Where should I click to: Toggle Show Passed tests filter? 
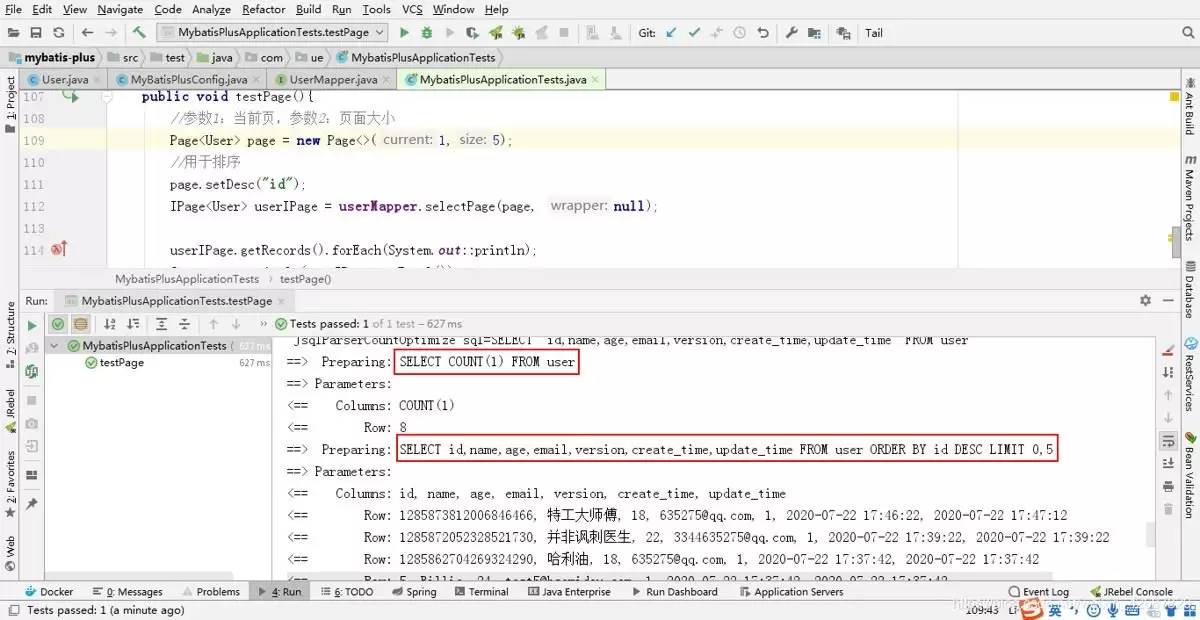[58, 324]
